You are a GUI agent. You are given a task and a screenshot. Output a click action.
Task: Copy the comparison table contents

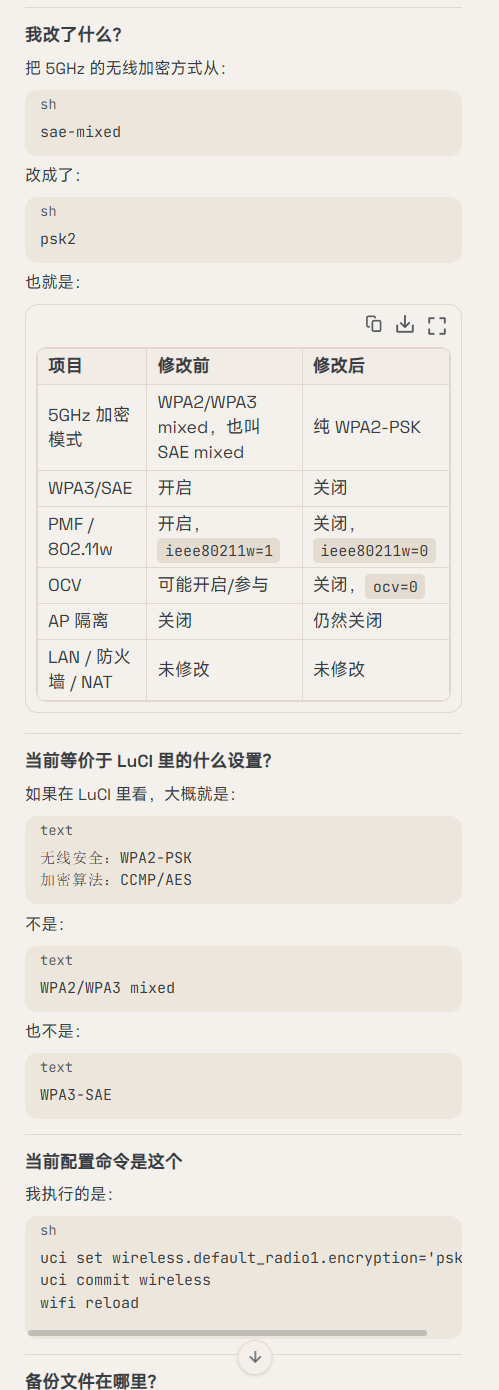click(374, 324)
